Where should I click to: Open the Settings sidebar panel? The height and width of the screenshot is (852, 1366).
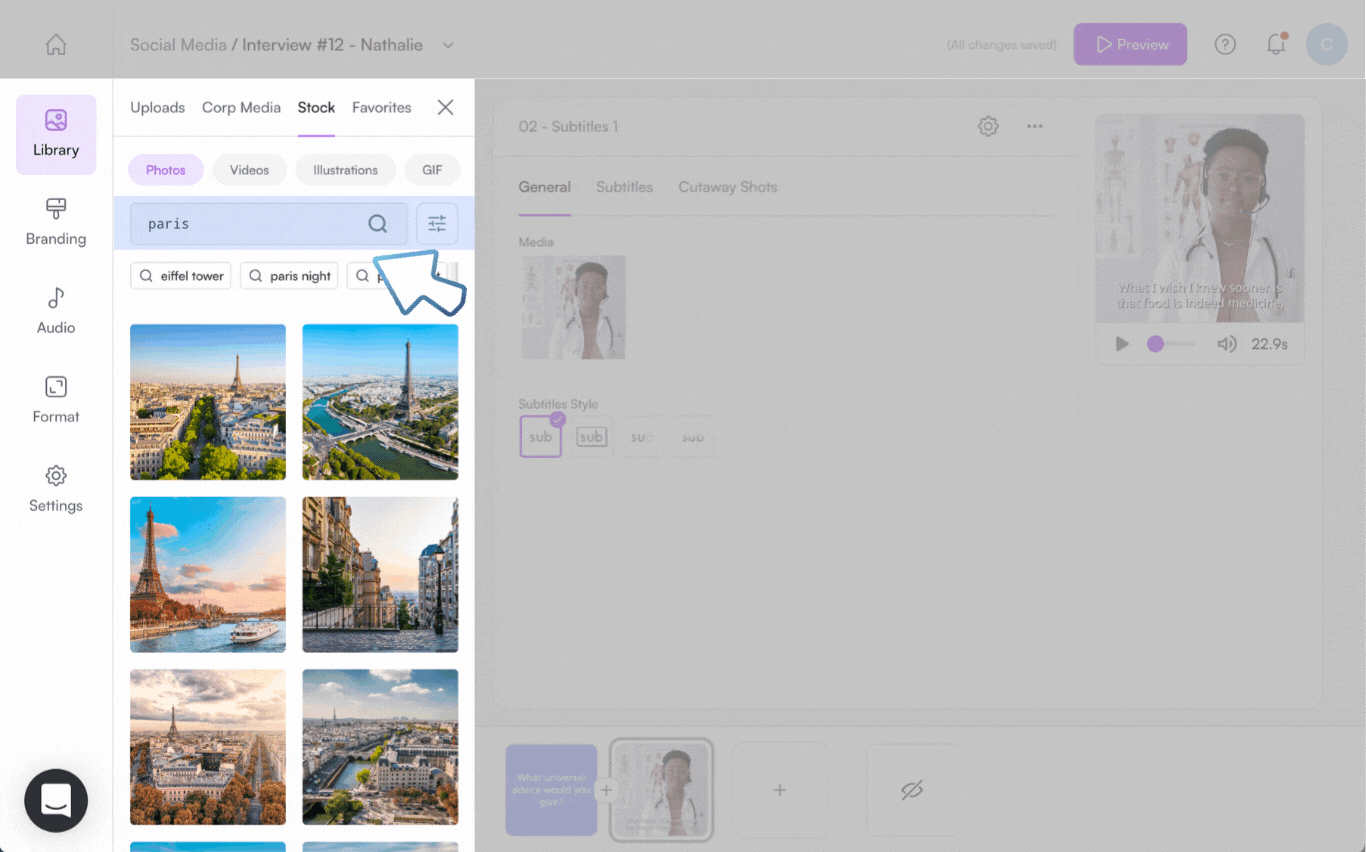(x=56, y=490)
